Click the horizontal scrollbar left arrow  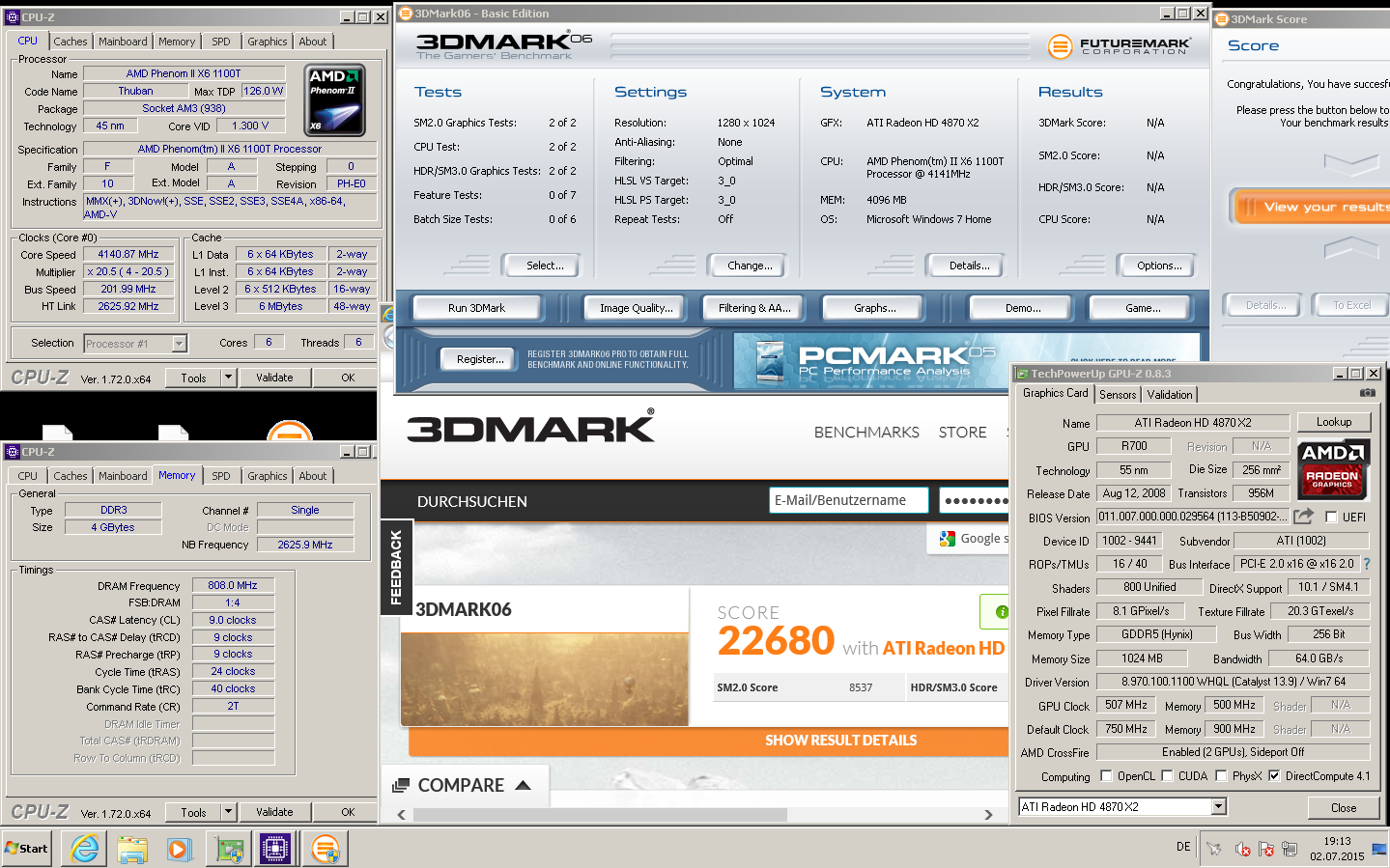(402, 815)
